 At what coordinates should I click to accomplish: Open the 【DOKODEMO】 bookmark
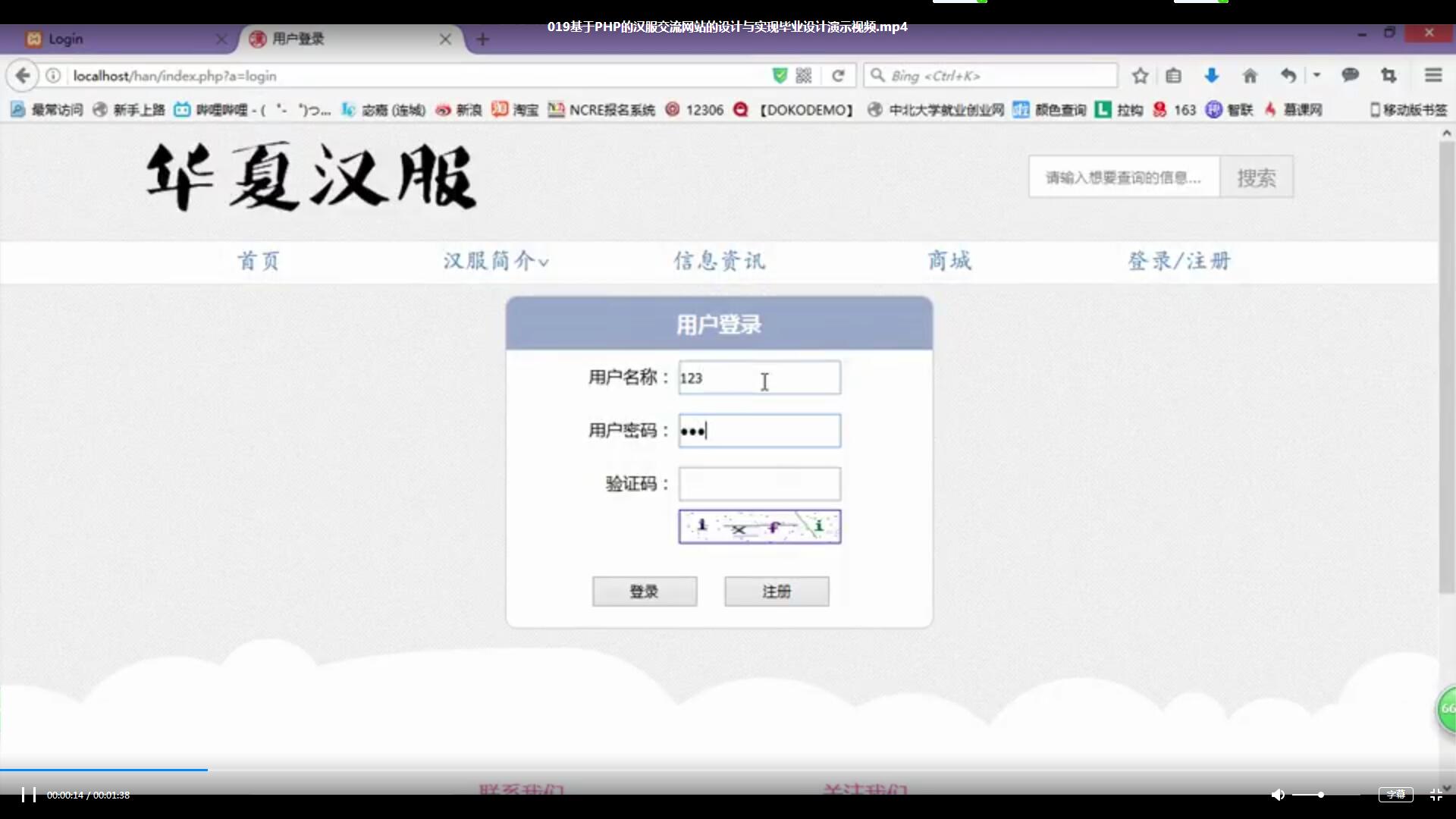[794, 110]
